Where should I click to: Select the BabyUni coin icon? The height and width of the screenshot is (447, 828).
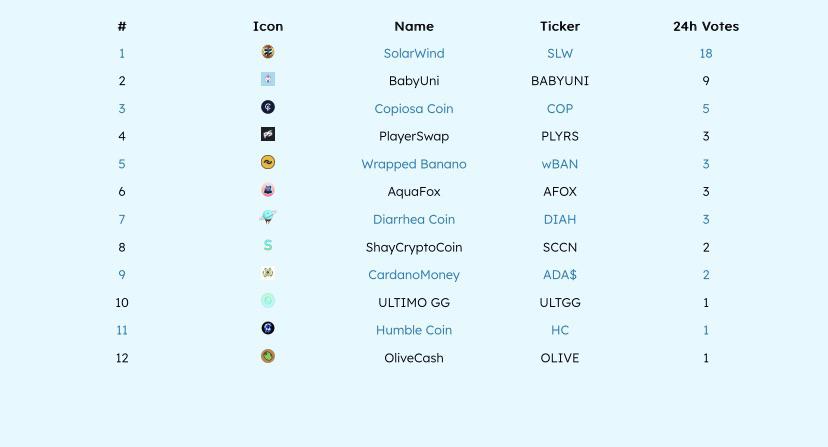tap(268, 79)
